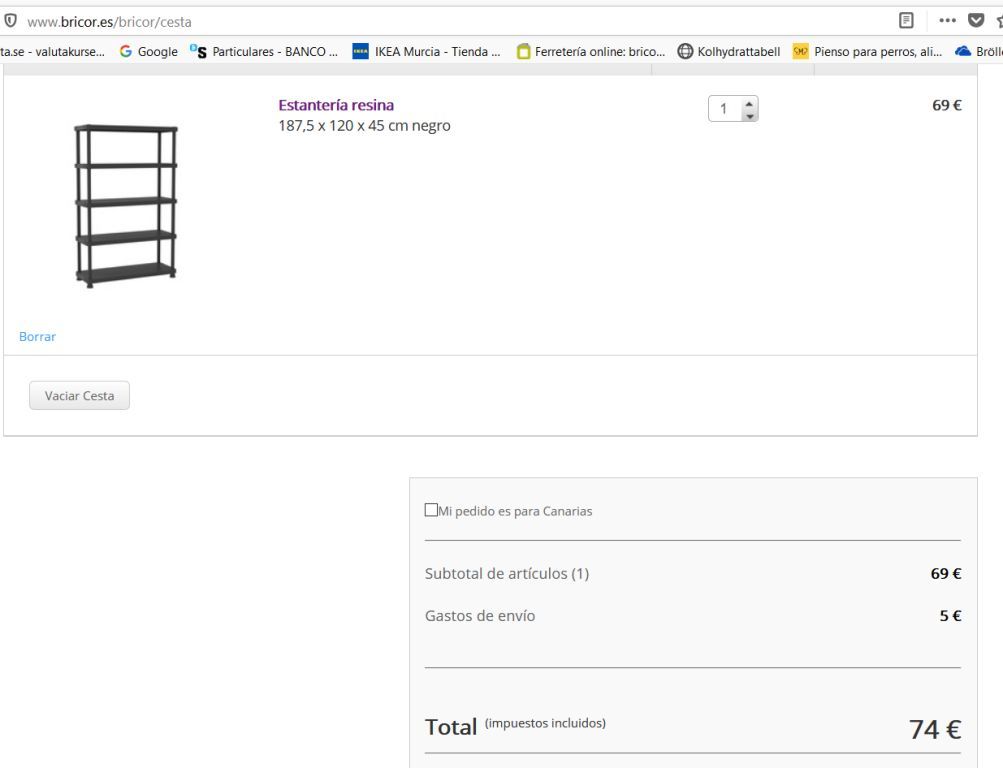Decrease quantity with the down arrow
This screenshot has height=768, width=1003.
click(749, 116)
